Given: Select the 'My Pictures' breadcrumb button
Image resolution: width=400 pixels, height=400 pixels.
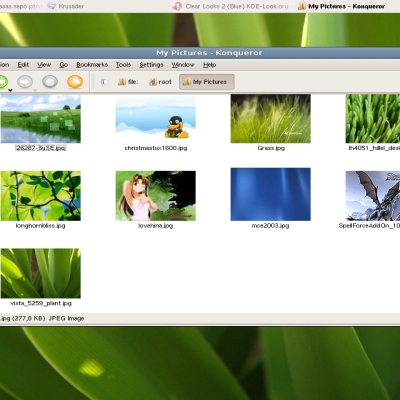Looking at the screenshot, I should coord(207,82).
